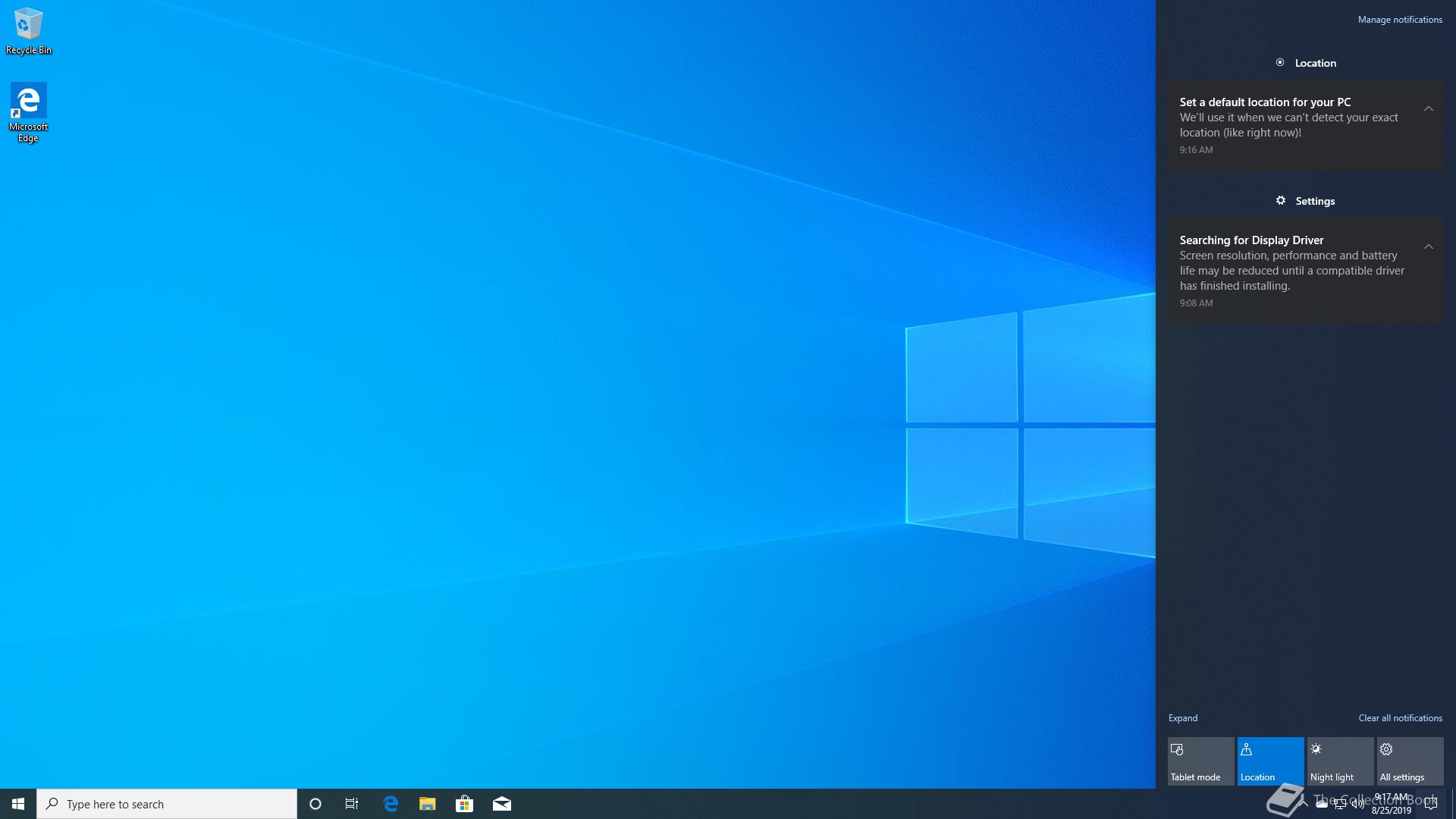Close Action Center via notification icon
Screen dimensions: 1456x819
(x=1431, y=804)
